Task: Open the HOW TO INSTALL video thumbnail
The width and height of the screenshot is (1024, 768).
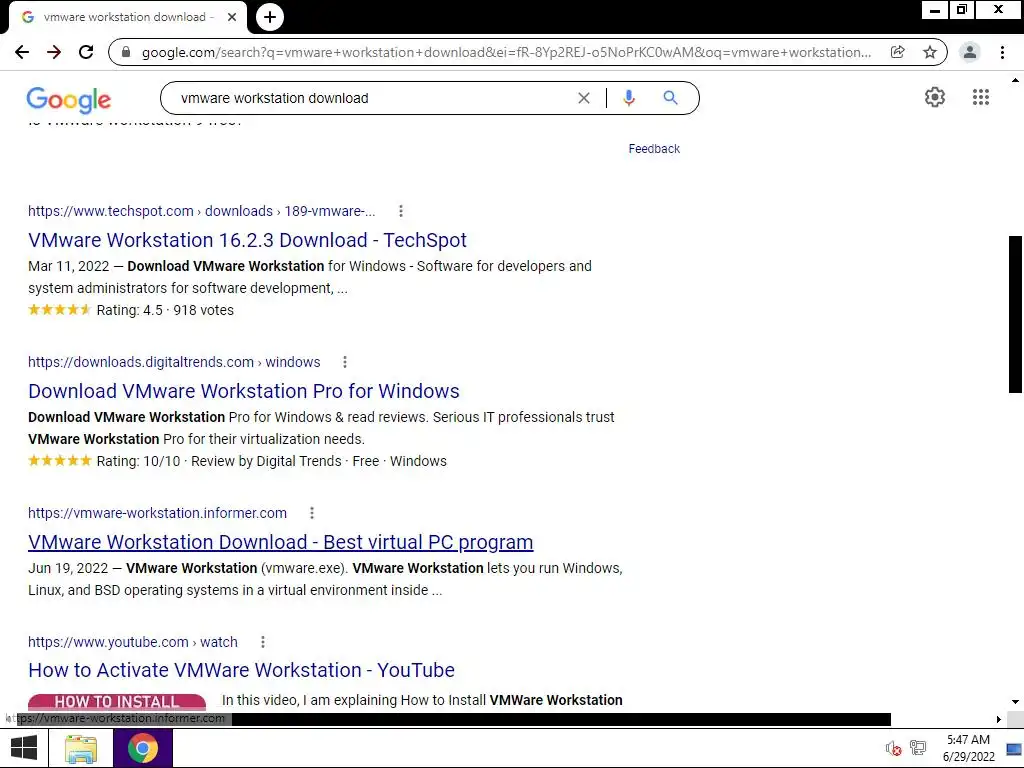Action: tap(117, 703)
